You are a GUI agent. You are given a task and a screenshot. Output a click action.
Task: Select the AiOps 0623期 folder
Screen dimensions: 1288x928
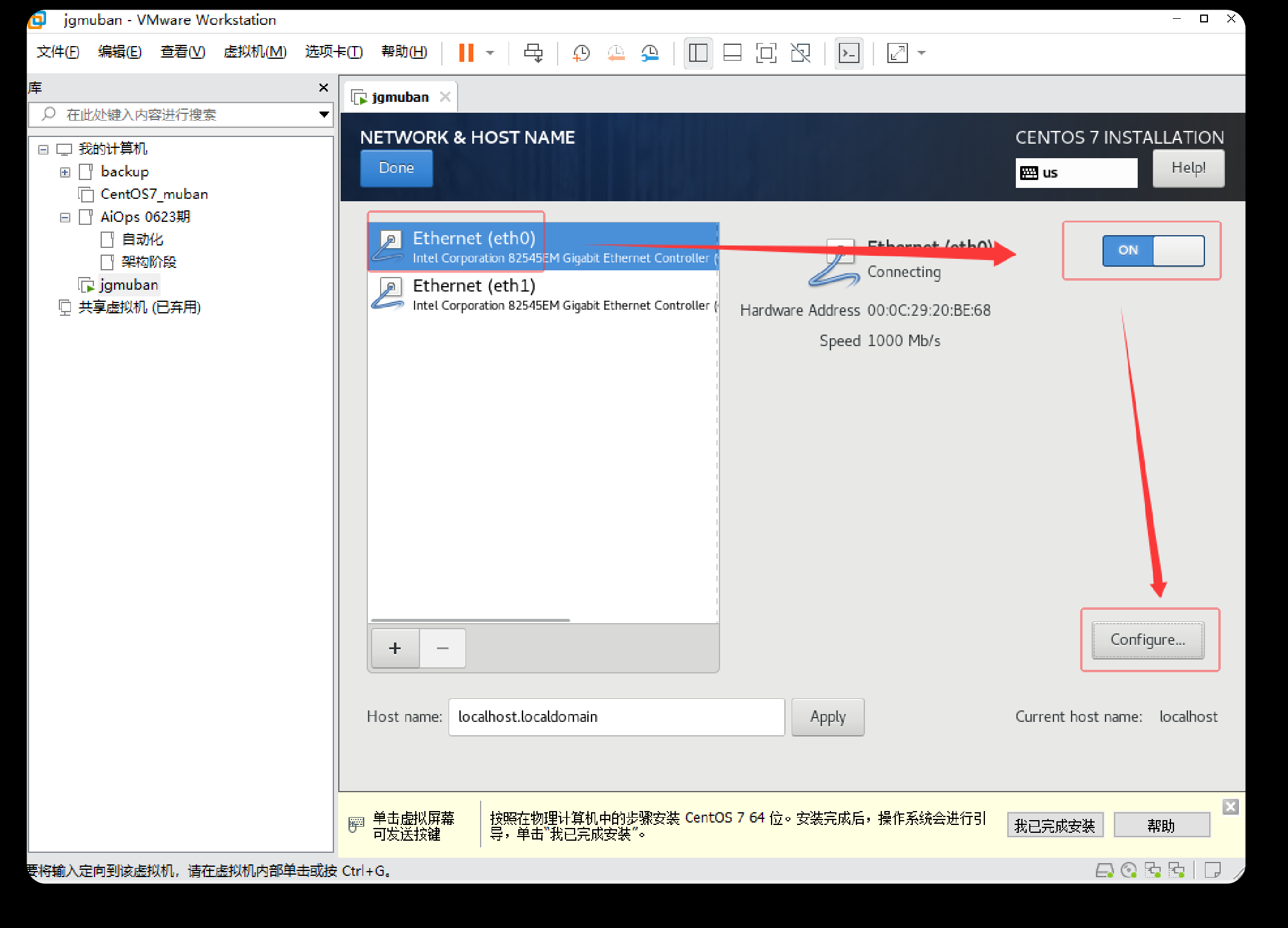pyautogui.click(x=145, y=217)
